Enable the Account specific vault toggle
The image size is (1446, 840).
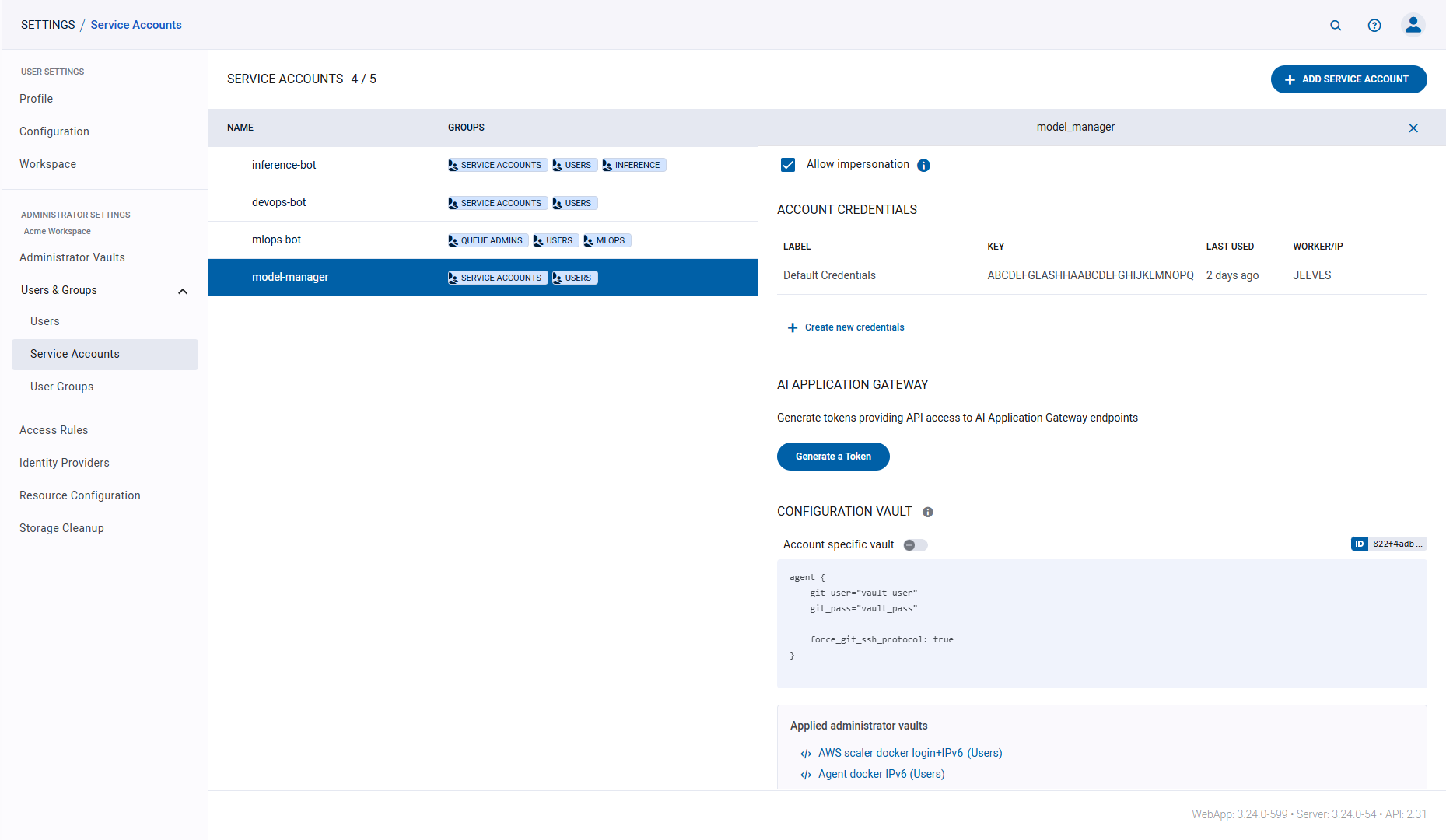[x=915, y=544]
